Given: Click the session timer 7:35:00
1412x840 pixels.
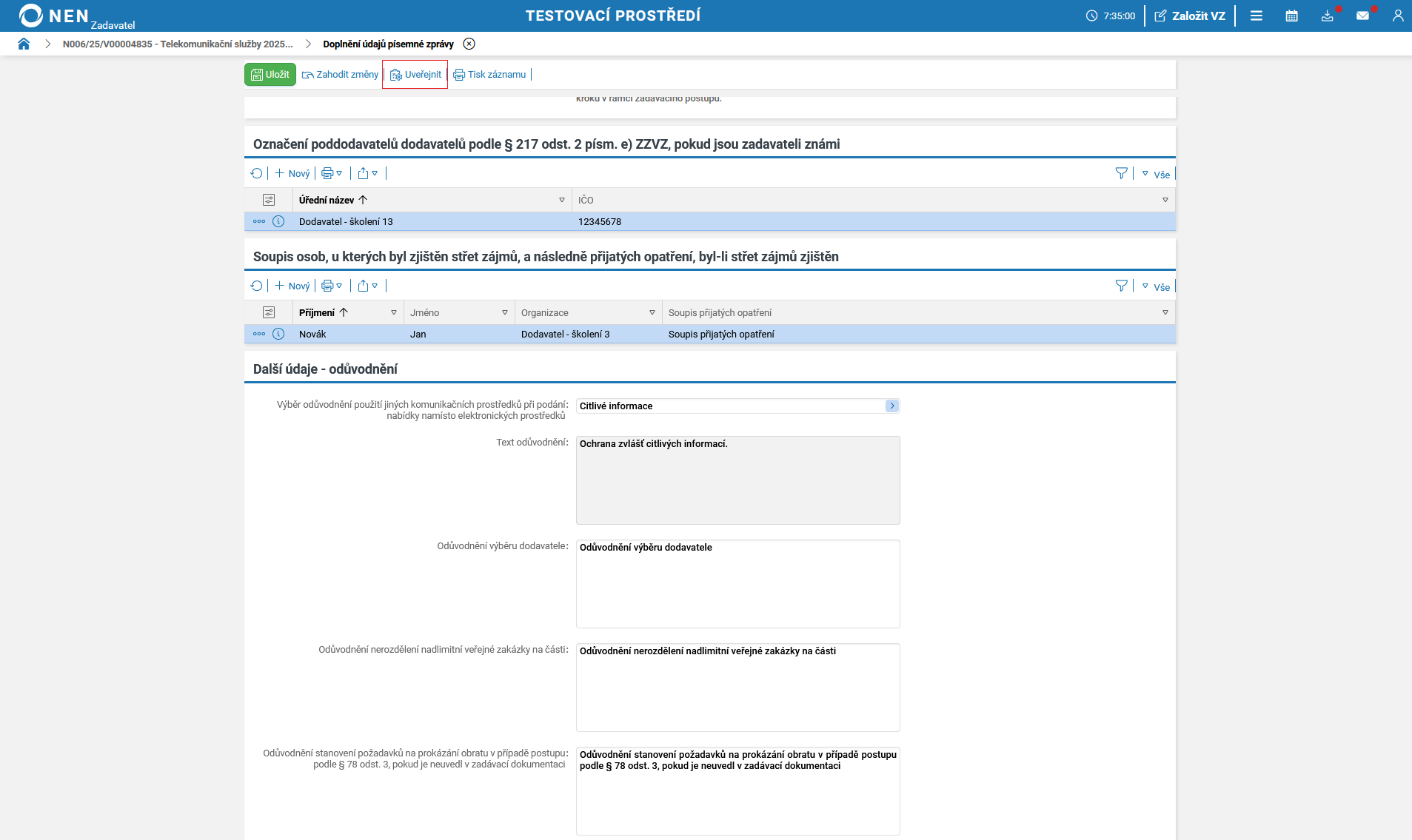Looking at the screenshot, I should 1111,16.
